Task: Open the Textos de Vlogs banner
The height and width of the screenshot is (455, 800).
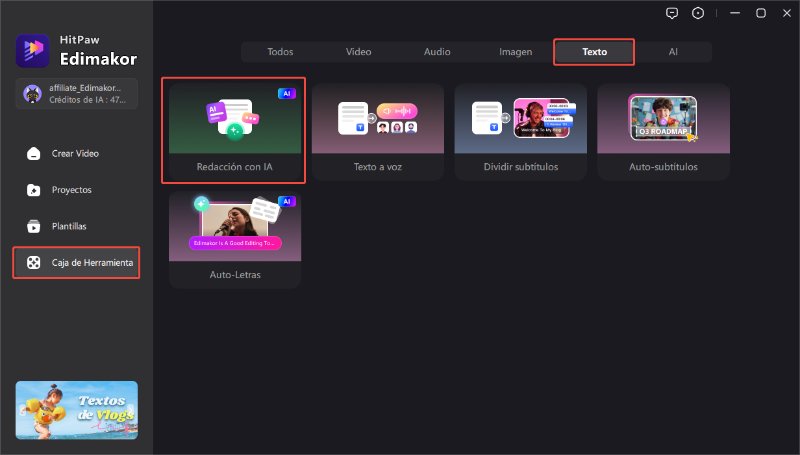Action: click(x=77, y=410)
